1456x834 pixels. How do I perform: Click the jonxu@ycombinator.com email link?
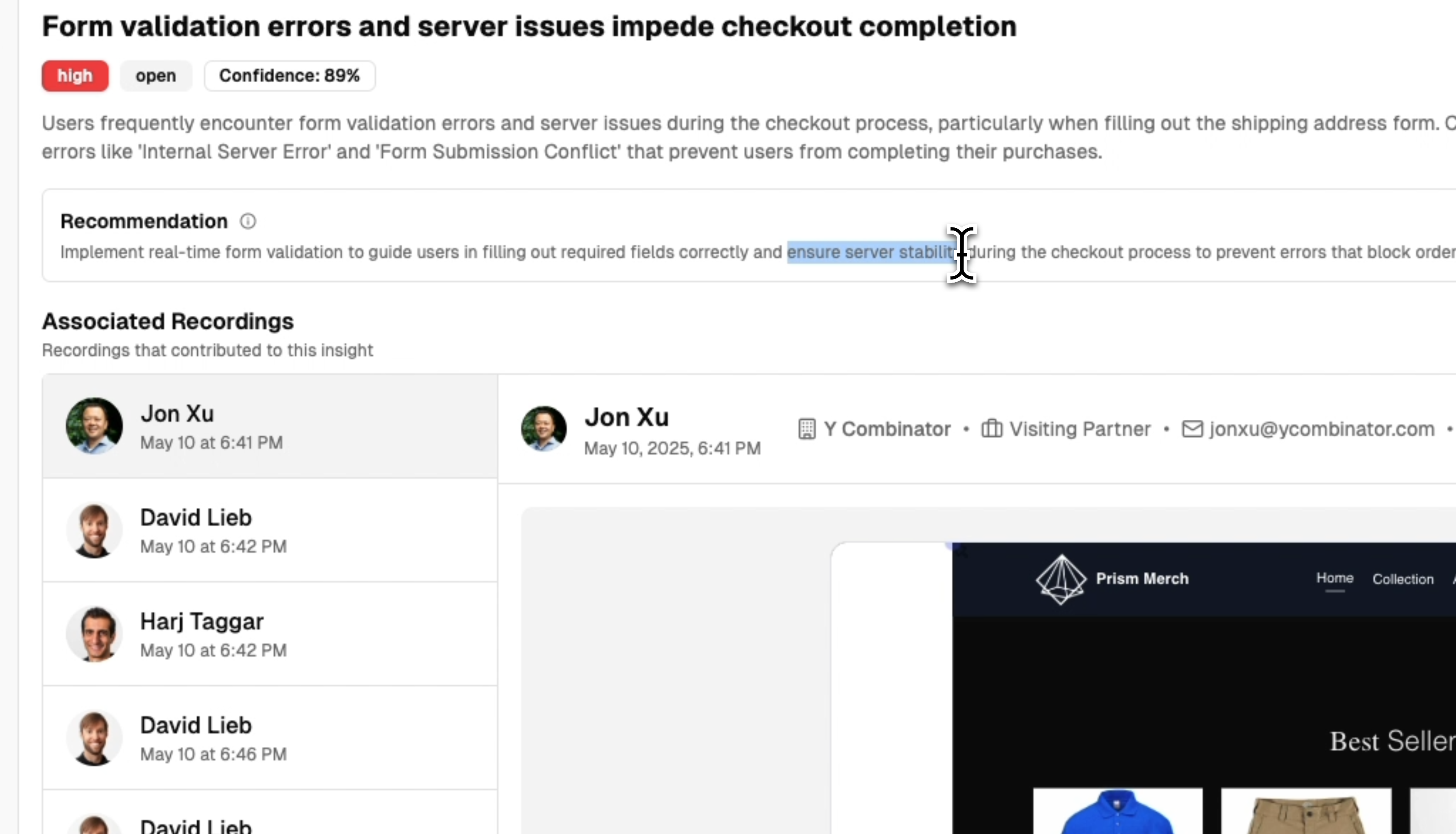pos(1321,429)
